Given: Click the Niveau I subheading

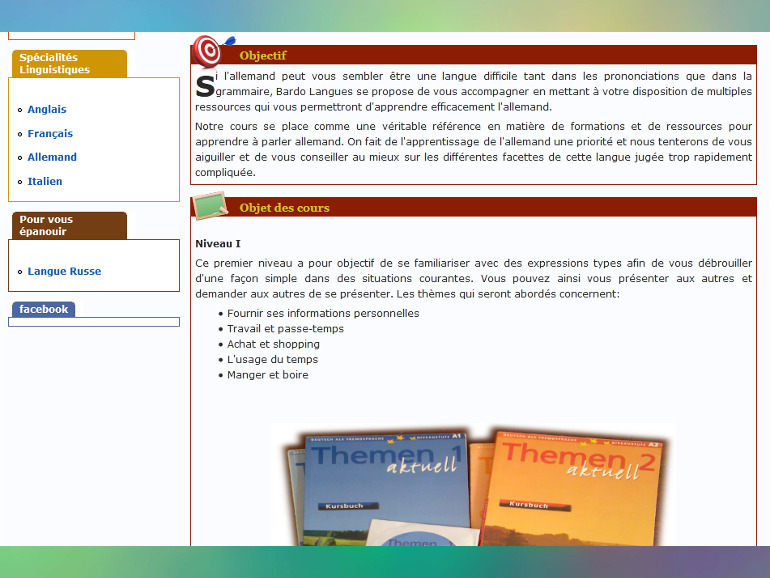Looking at the screenshot, I should coord(218,244).
